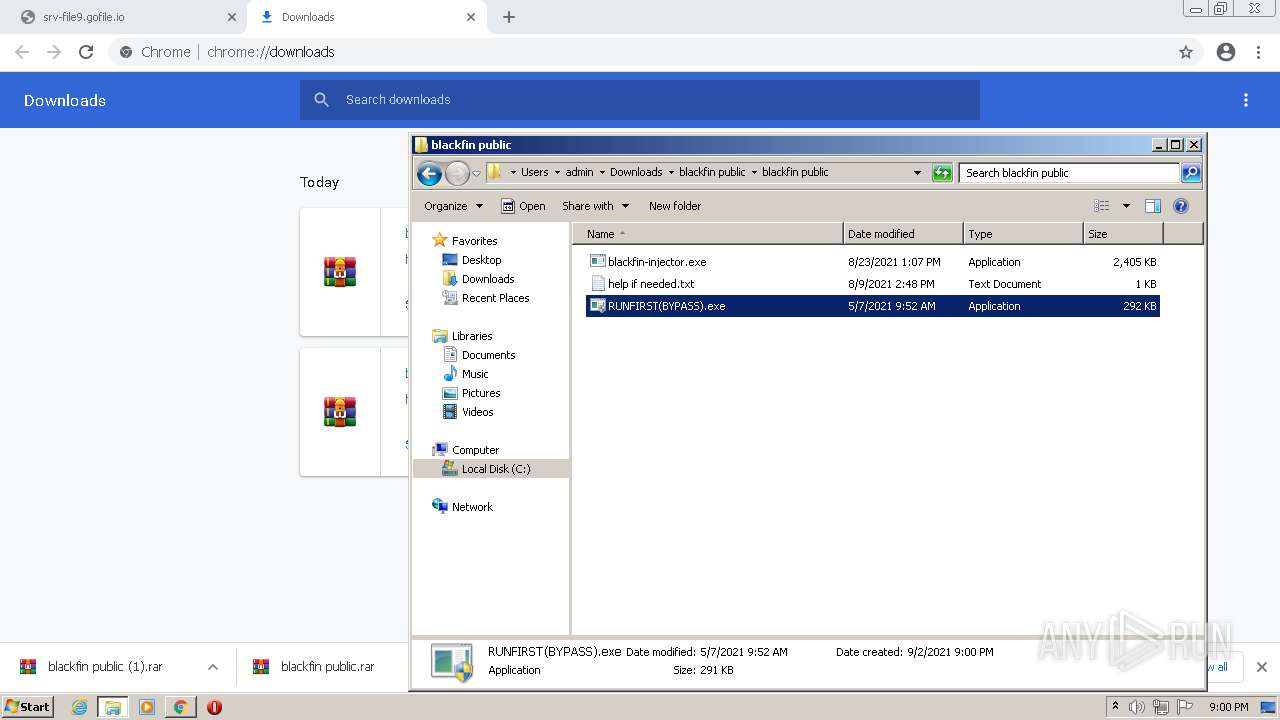Click Windows Media Player taskbar icon
Image resolution: width=1280 pixels, height=720 pixels.
(x=147, y=707)
